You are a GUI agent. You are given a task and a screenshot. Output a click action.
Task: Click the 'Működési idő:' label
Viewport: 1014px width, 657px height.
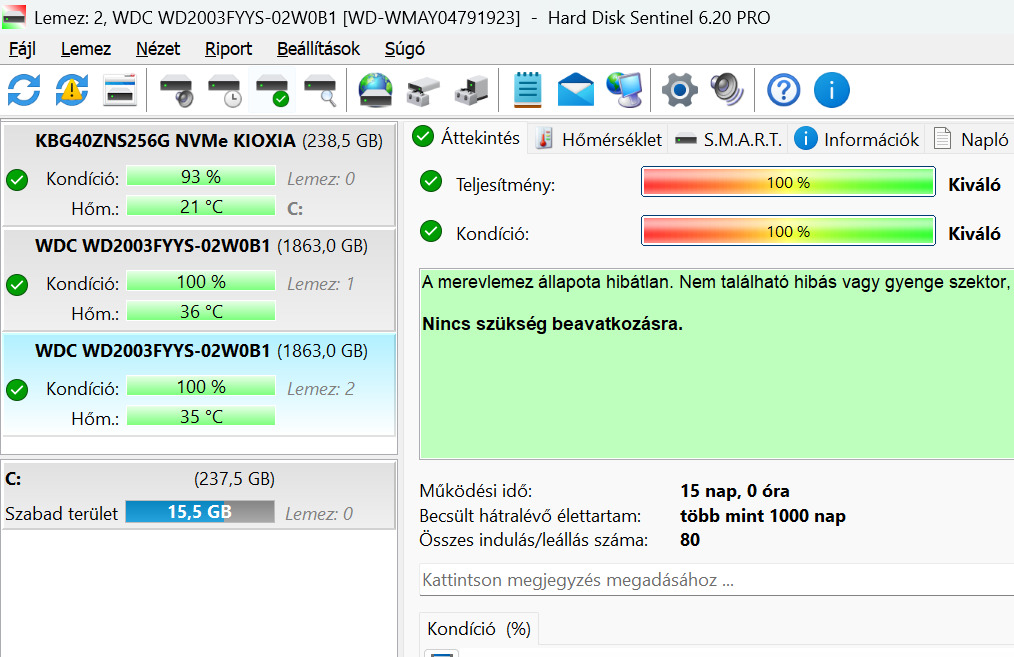click(x=475, y=491)
